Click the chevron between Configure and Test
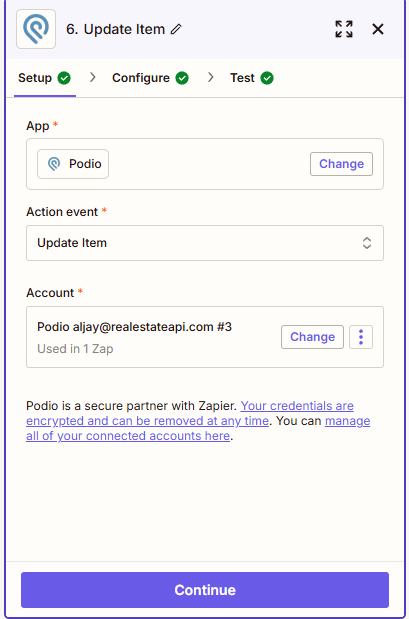Screen dimensions: 409x619 210,77
